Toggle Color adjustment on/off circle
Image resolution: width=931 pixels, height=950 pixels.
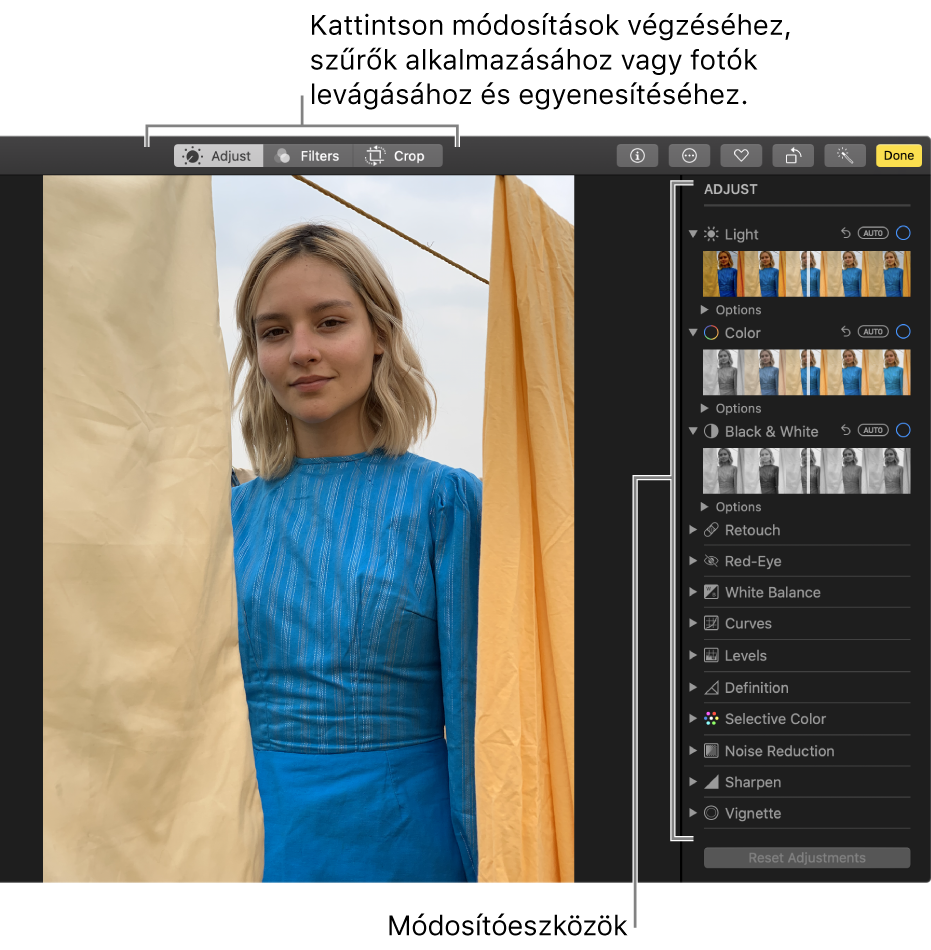coord(903,331)
